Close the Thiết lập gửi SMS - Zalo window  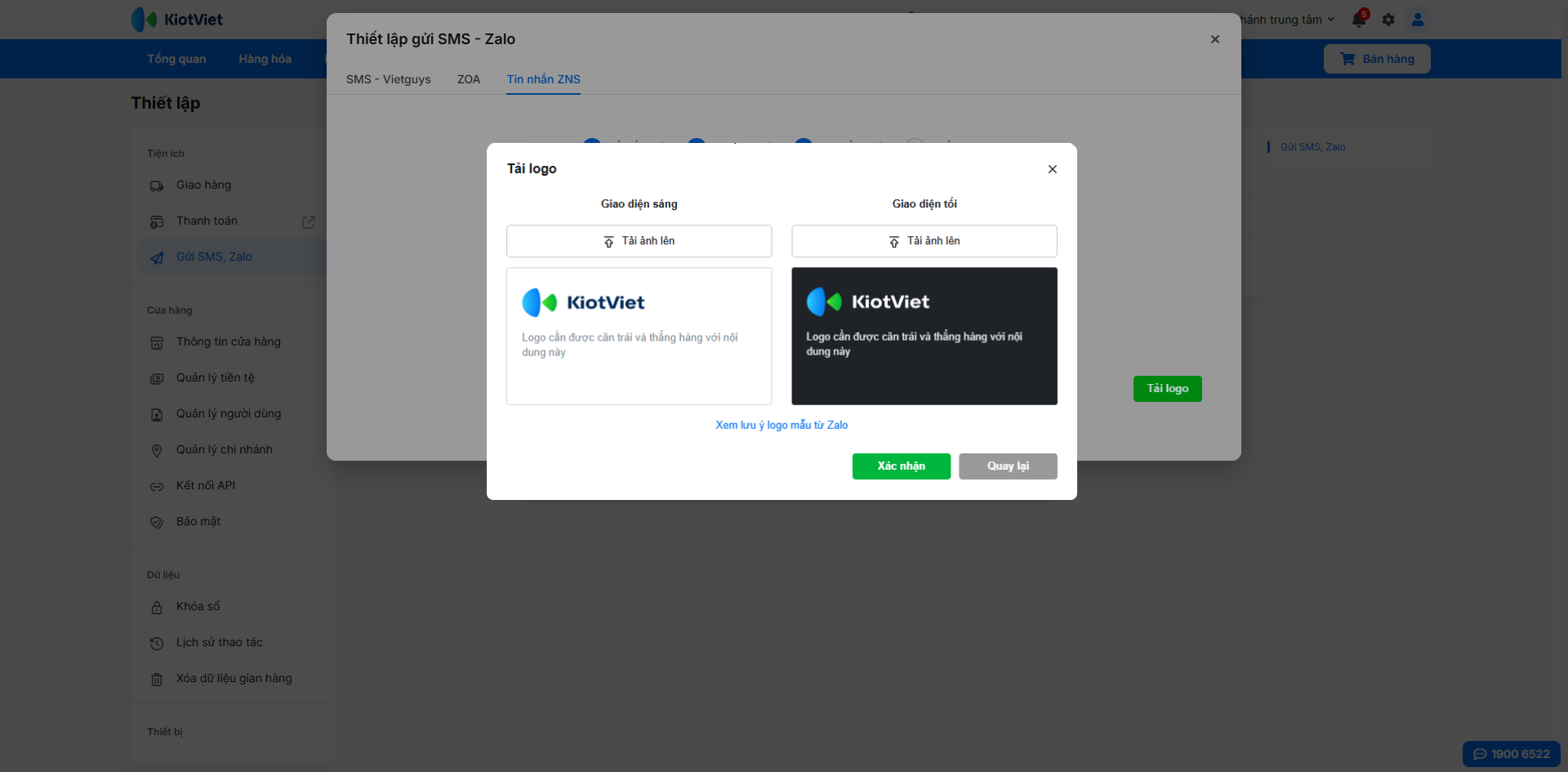point(1215,39)
